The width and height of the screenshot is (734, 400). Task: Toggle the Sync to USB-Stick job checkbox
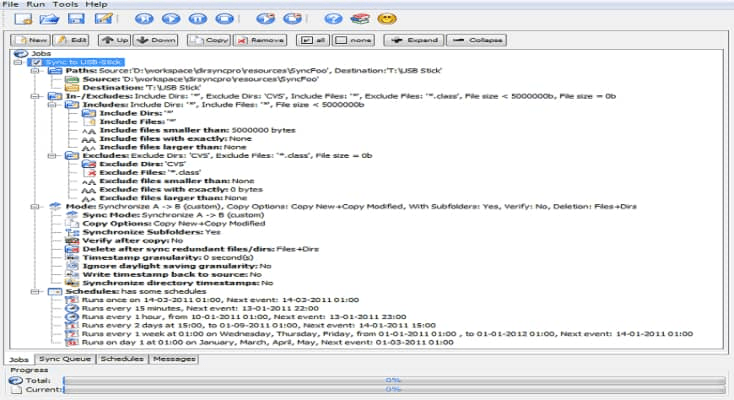37,62
